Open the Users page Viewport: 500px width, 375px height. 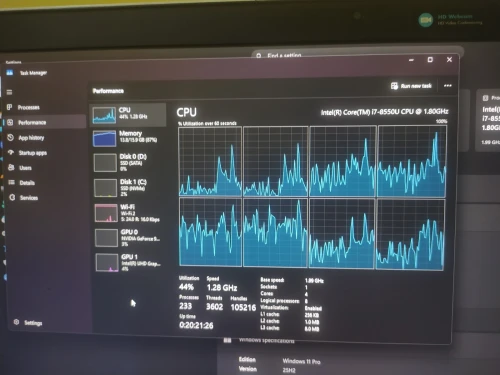pos(25,168)
